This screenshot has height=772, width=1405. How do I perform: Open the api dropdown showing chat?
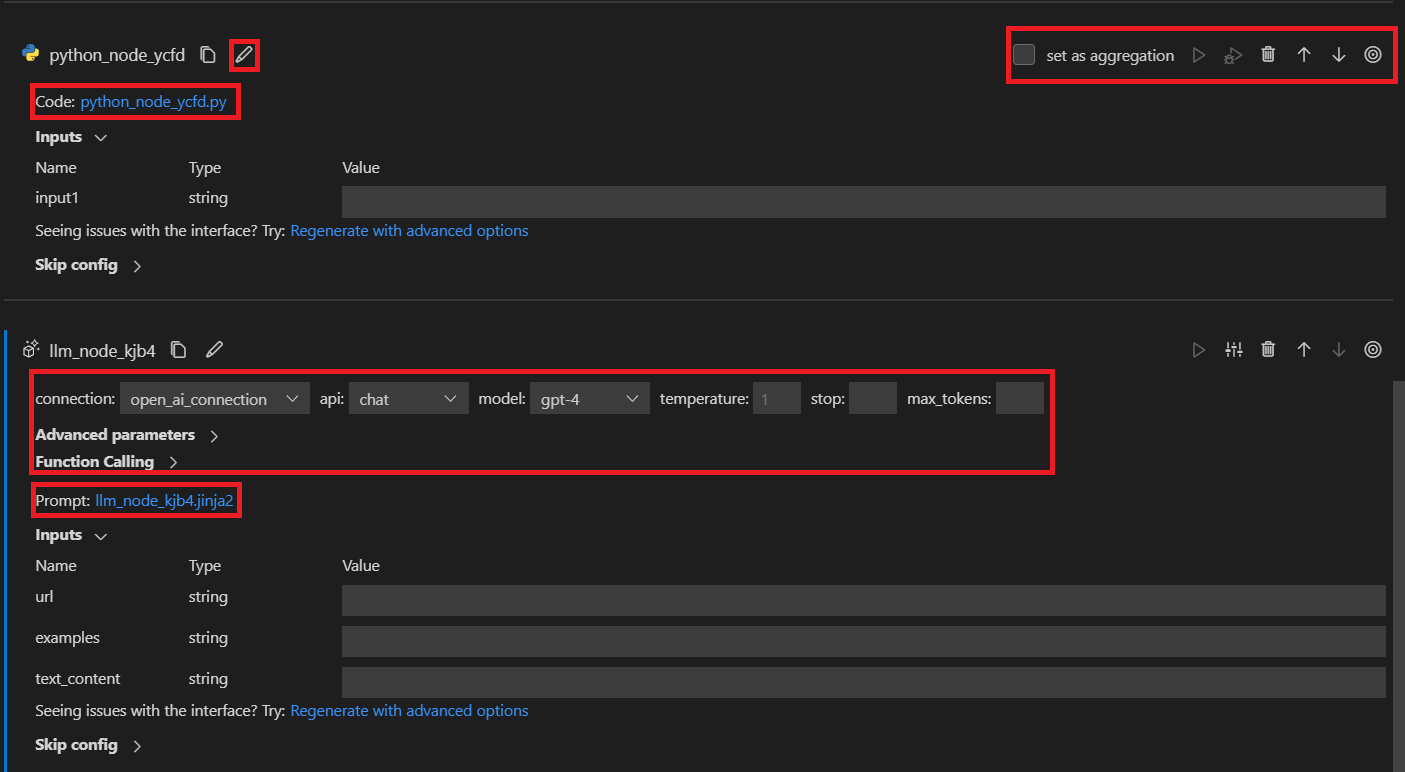tap(408, 399)
